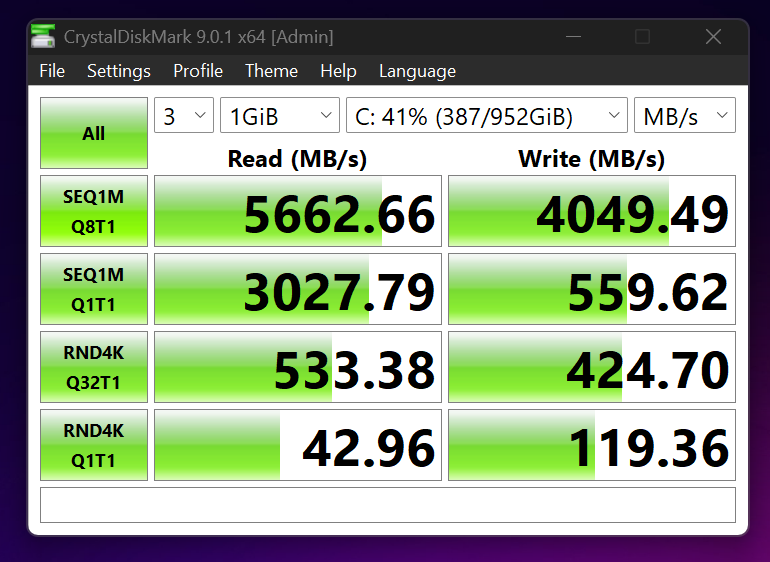Minimize the CrystalDiskMark window
Screen dimensions: 770x562
(x=571, y=37)
